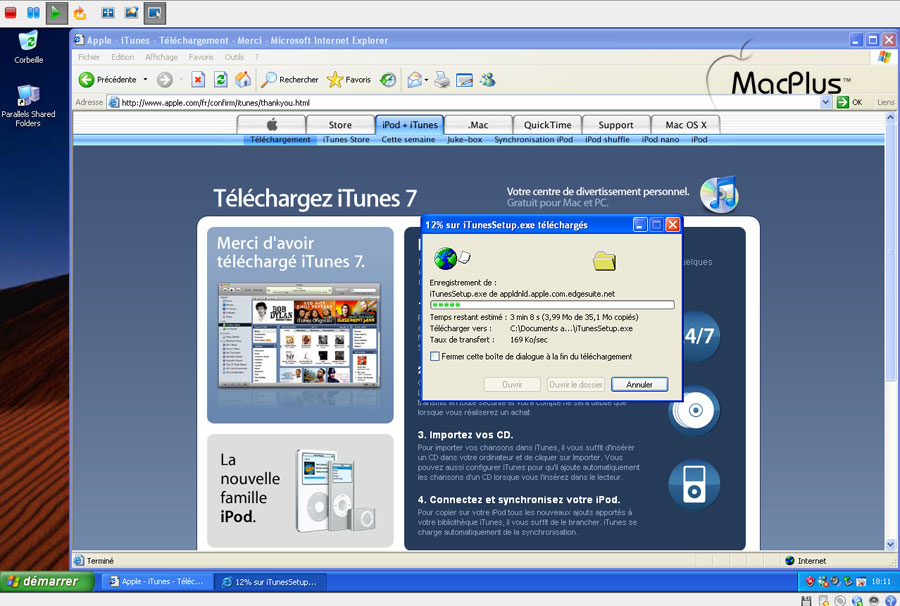
Task: Stop the virtual machine with red button
Action: coord(10,13)
